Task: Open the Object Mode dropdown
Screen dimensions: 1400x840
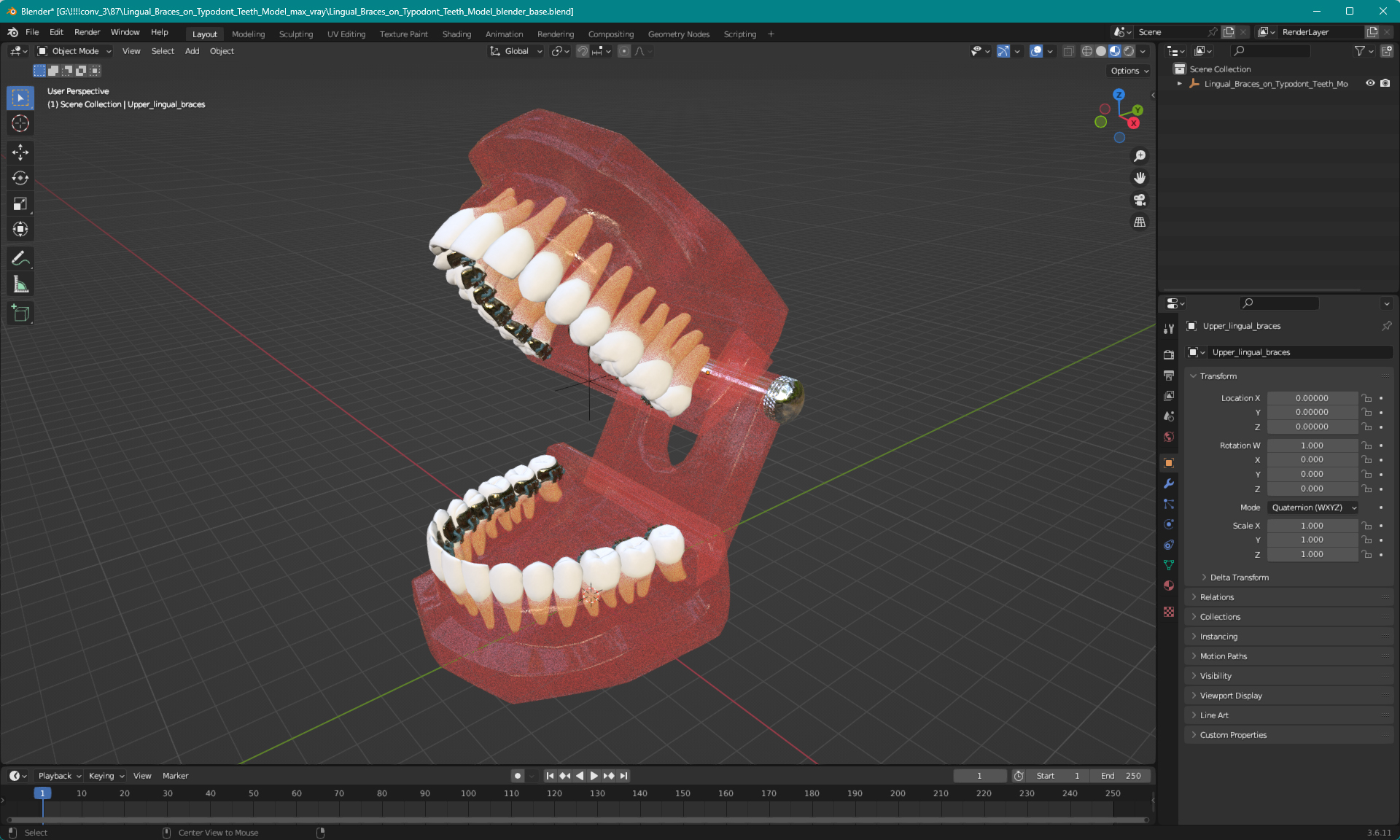Action: coord(74,51)
